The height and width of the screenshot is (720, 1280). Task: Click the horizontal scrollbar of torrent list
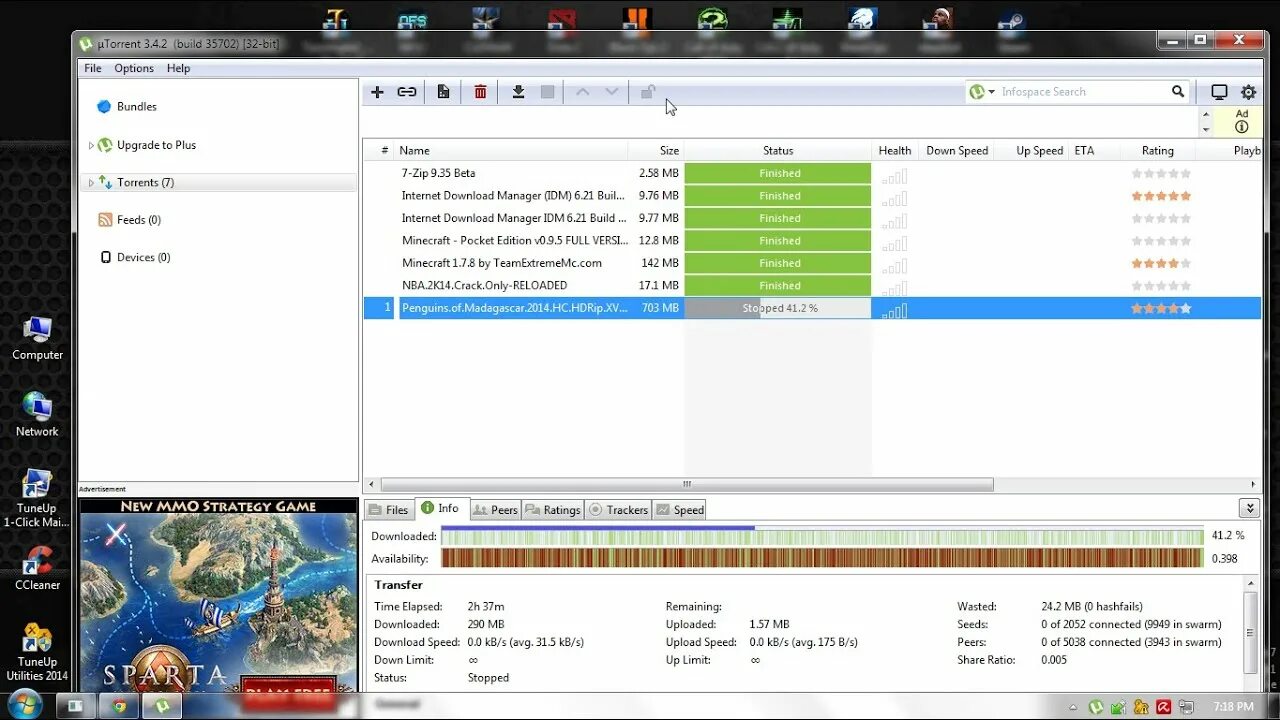688,484
